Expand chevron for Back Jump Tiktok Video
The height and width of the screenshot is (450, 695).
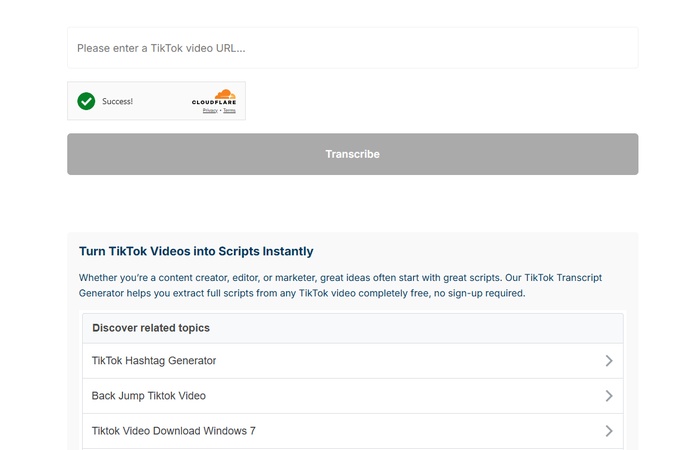coord(609,395)
